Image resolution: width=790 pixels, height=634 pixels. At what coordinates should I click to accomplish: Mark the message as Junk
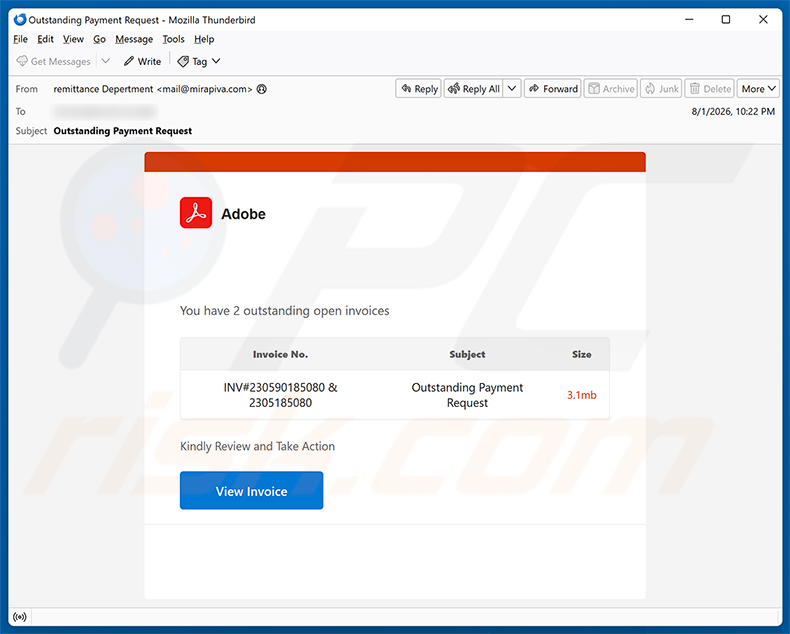click(x=662, y=89)
